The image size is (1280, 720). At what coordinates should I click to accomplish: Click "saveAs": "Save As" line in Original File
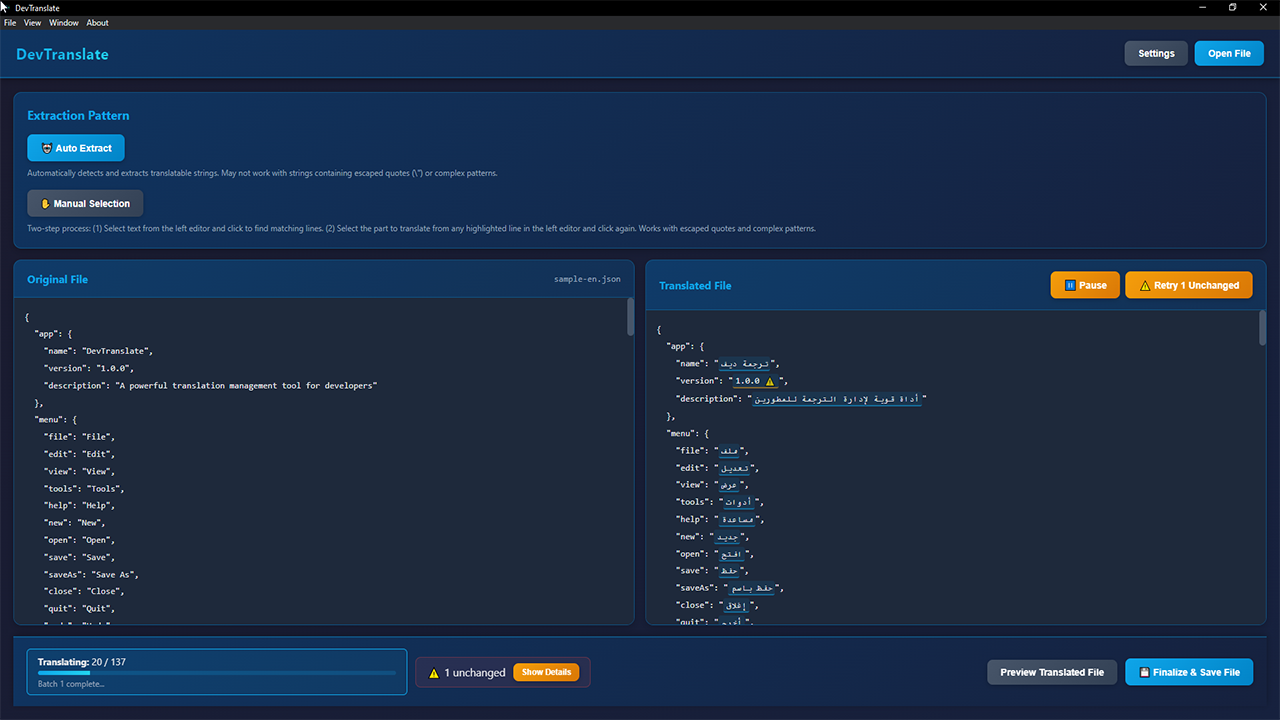point(91,574)
